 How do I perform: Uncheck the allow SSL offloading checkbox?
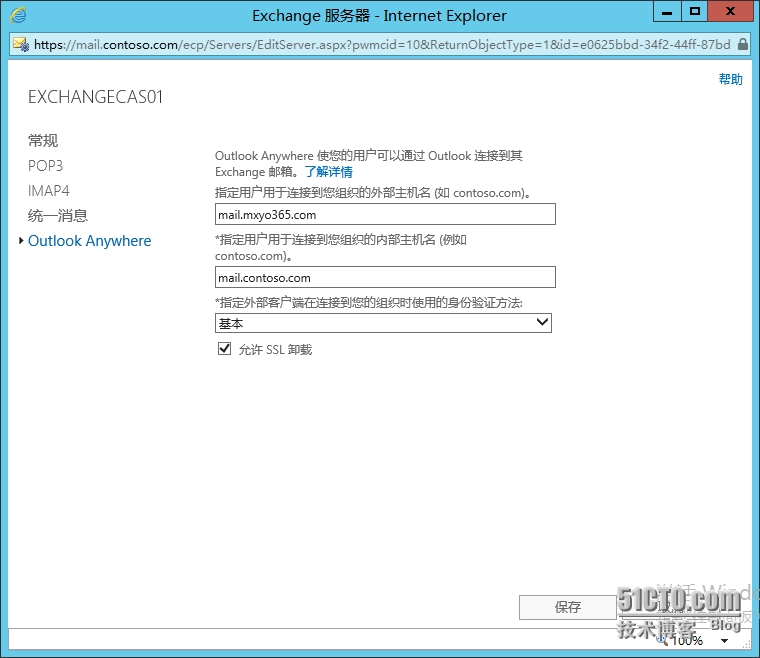[224, 349]
